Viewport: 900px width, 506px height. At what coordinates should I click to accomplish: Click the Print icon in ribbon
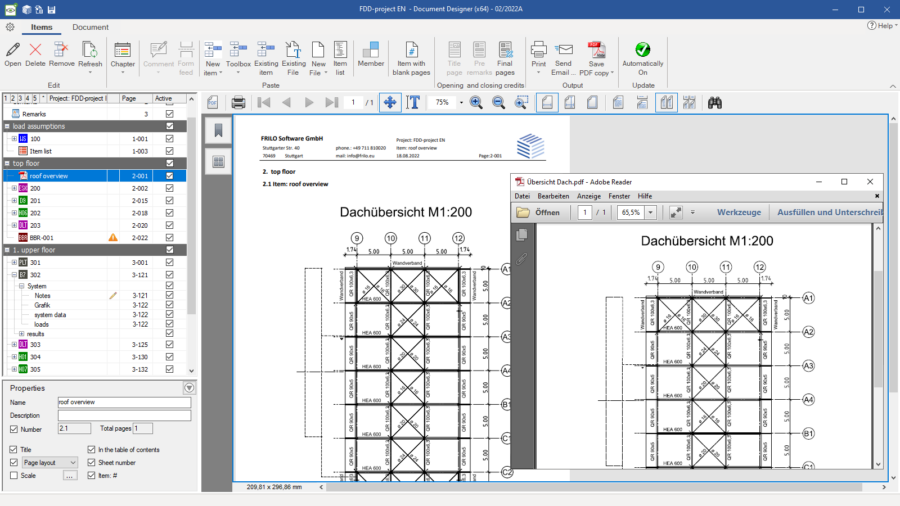click(538, 50)
